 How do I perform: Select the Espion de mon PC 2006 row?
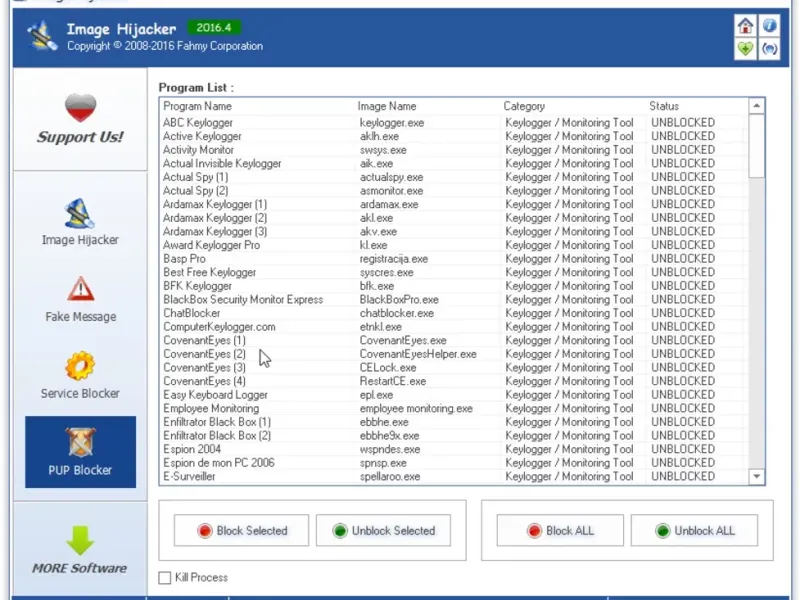(453, 463)
